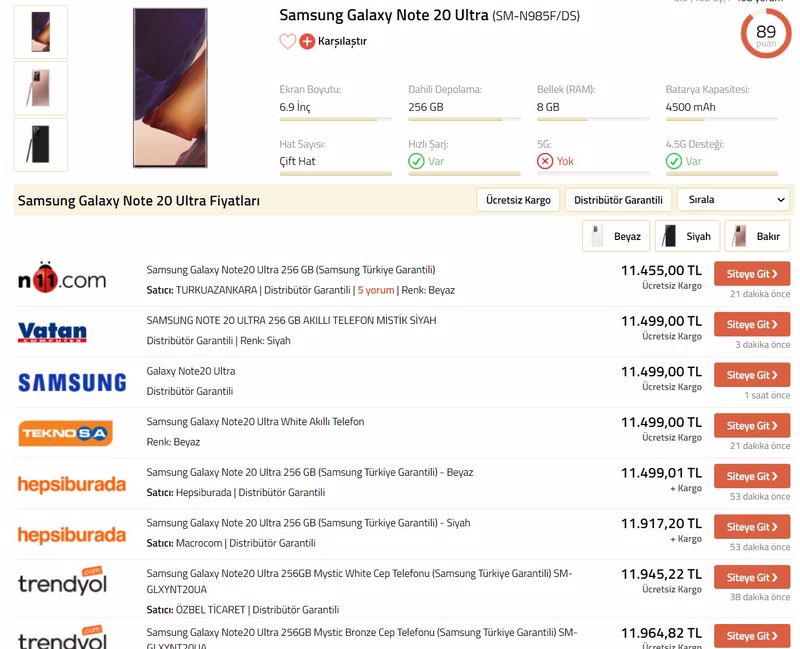Click Siteye Git for hepsiburada 11.499,01 TL offer
Screen dimensions: 800x649
pos(752,476)
